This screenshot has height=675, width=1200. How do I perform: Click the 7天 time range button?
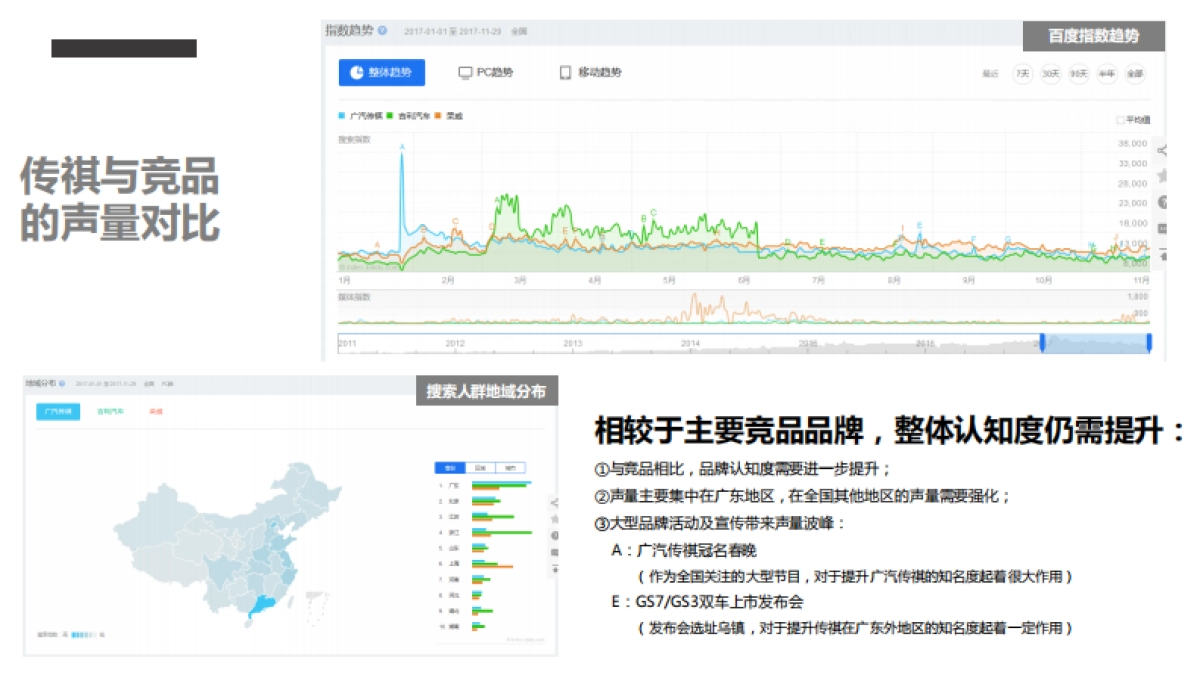(x=1021, y=73)
